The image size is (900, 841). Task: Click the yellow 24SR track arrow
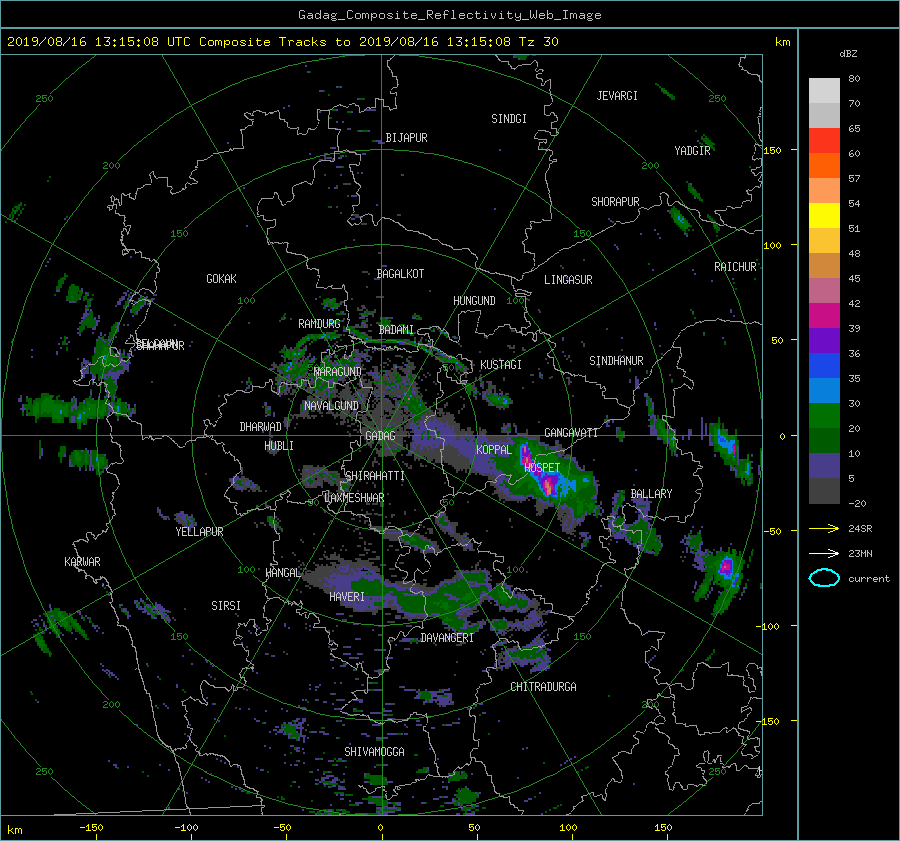(x=824, y=528)
